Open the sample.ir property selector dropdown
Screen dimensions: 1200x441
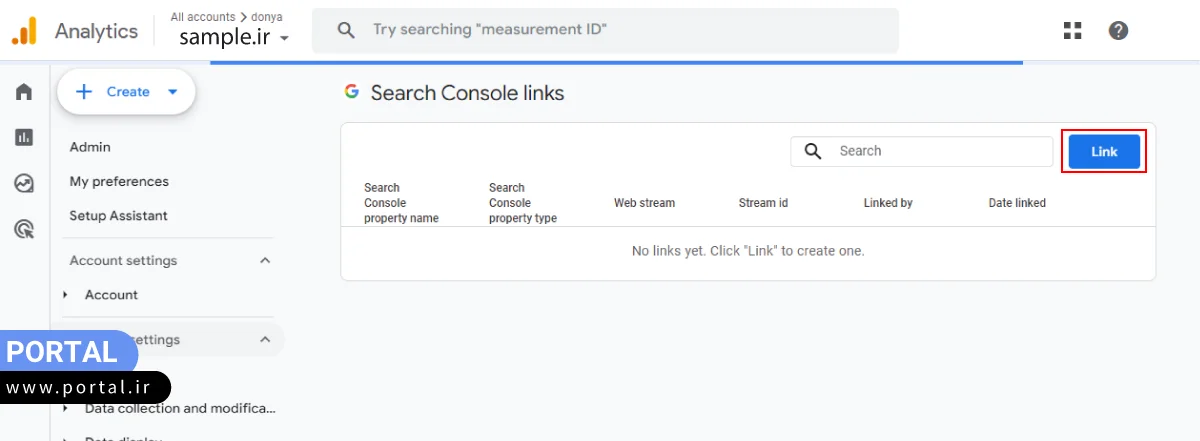[235, 38]
